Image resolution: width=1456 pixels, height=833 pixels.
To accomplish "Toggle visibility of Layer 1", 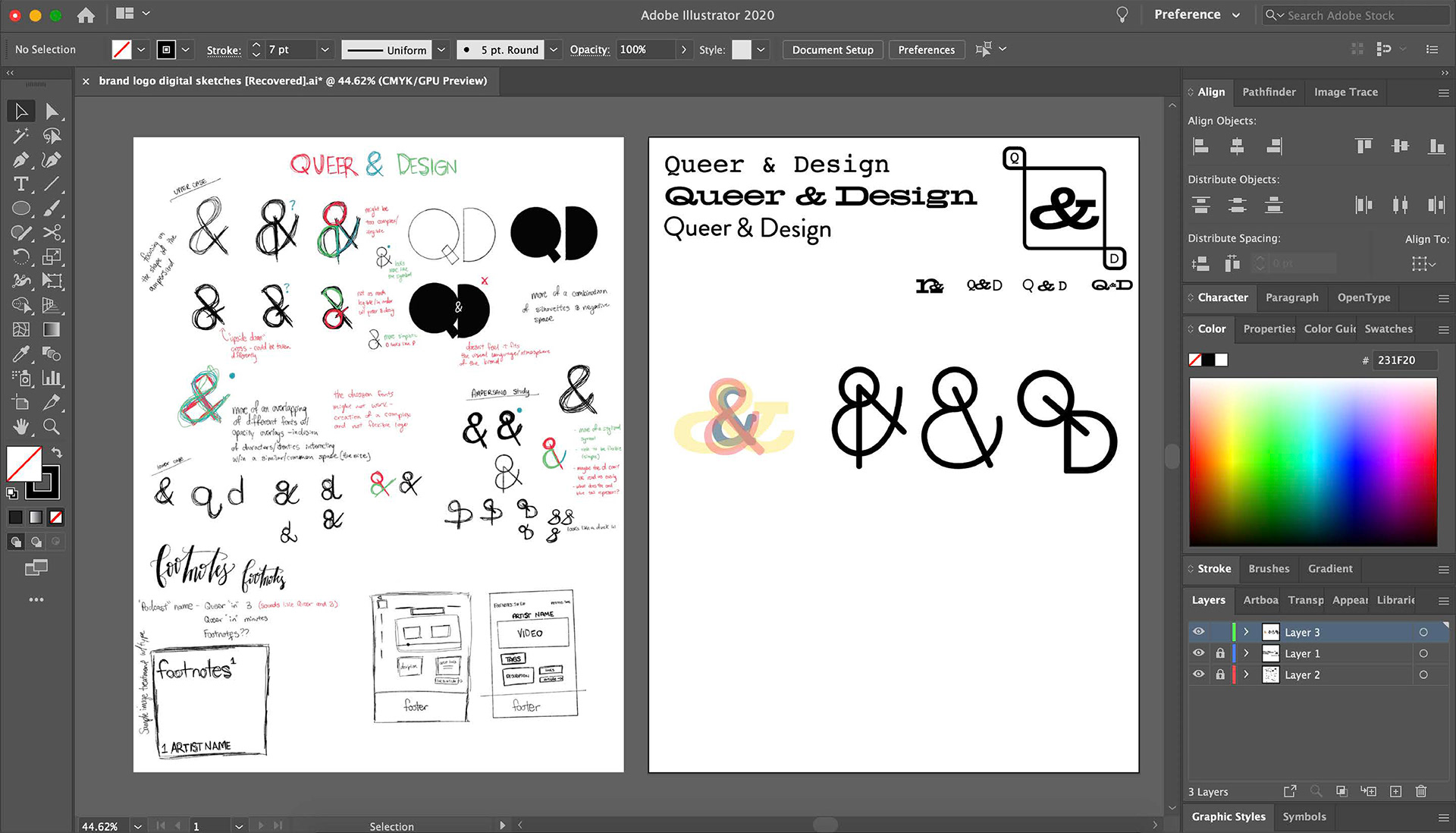I will click(1198, 653).
